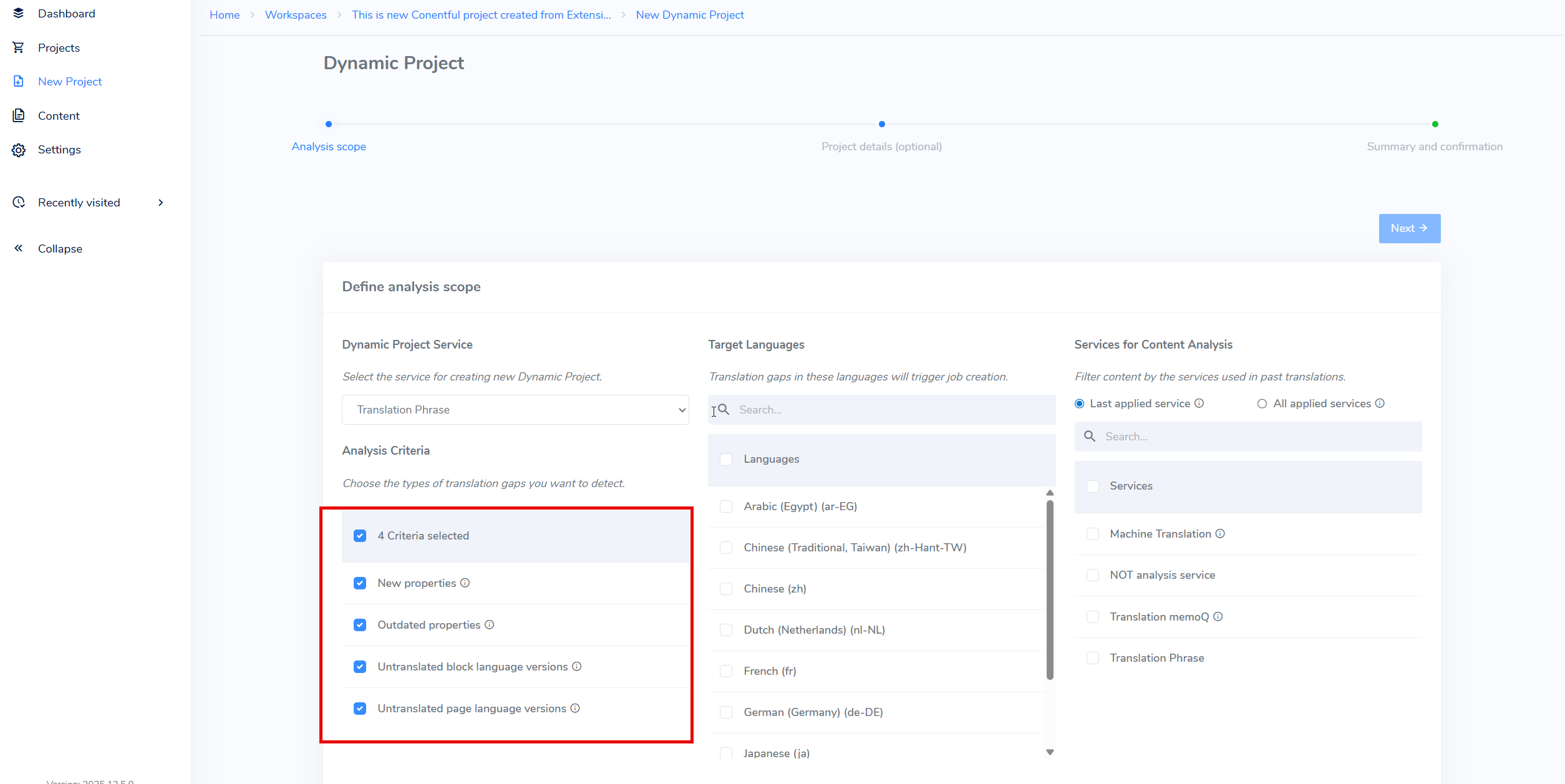Expand the Recently visited chevron
The width and height of the screenshot is (1565, 784).
tap(161, 202)
